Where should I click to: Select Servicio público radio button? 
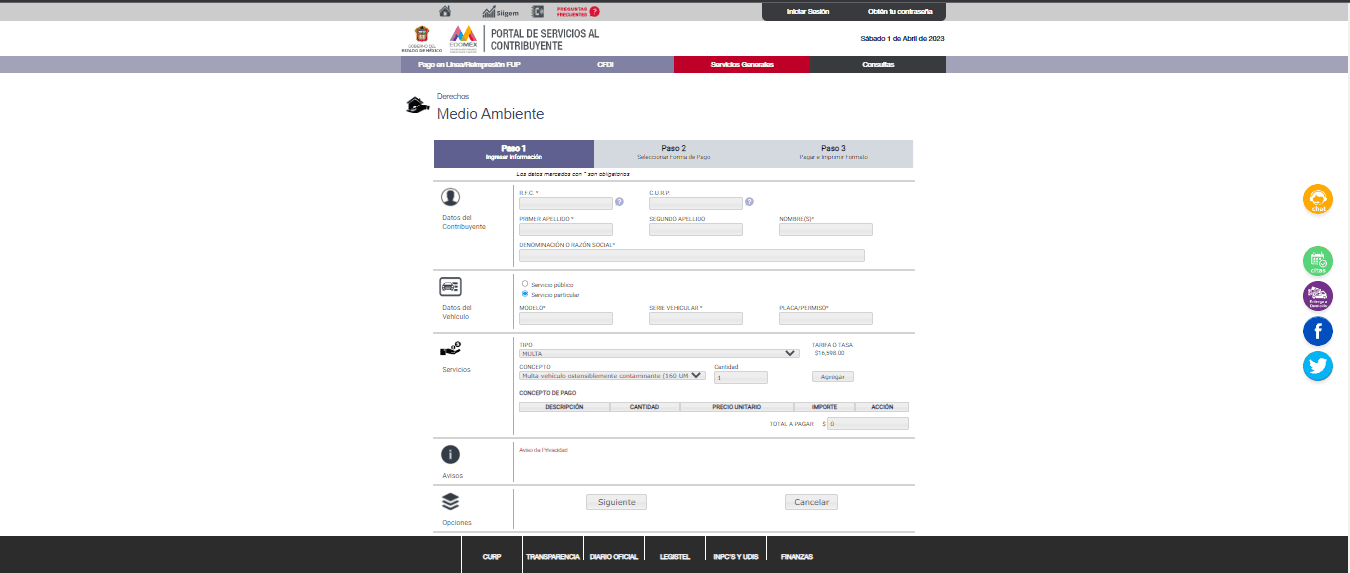click(x=525, y=284)
